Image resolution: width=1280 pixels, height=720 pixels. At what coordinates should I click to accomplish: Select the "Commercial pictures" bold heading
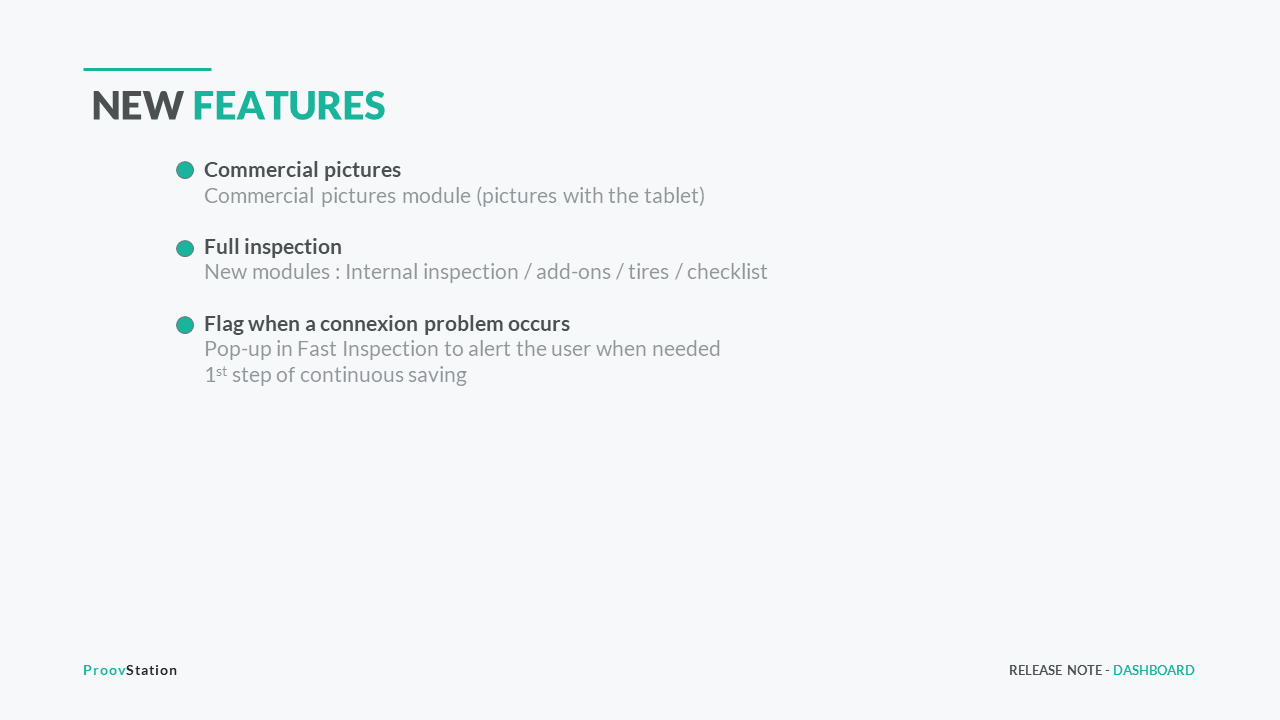pyautogui.click(x=302, y=170)
